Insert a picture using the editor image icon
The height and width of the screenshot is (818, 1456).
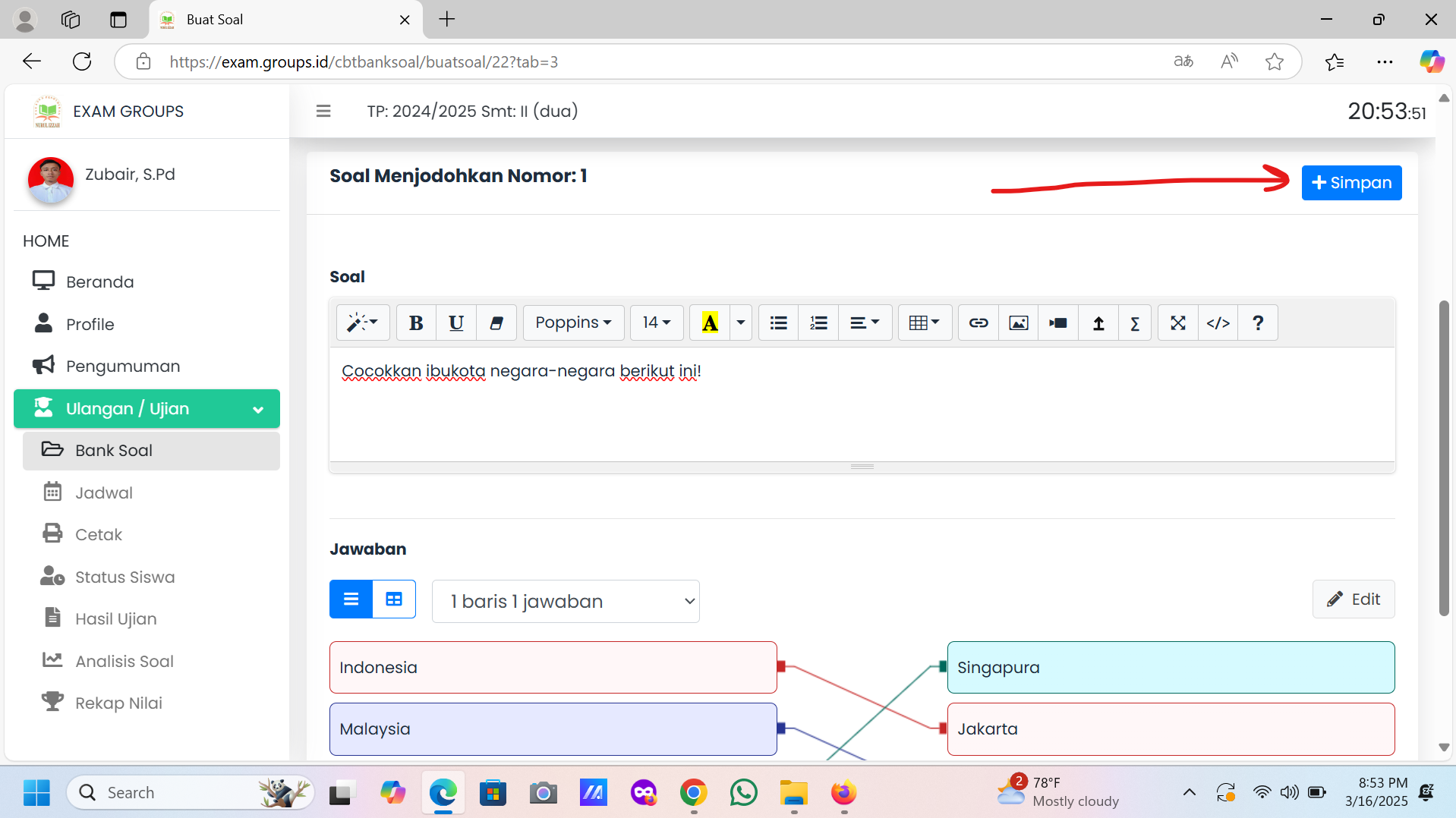(1018, 323)
